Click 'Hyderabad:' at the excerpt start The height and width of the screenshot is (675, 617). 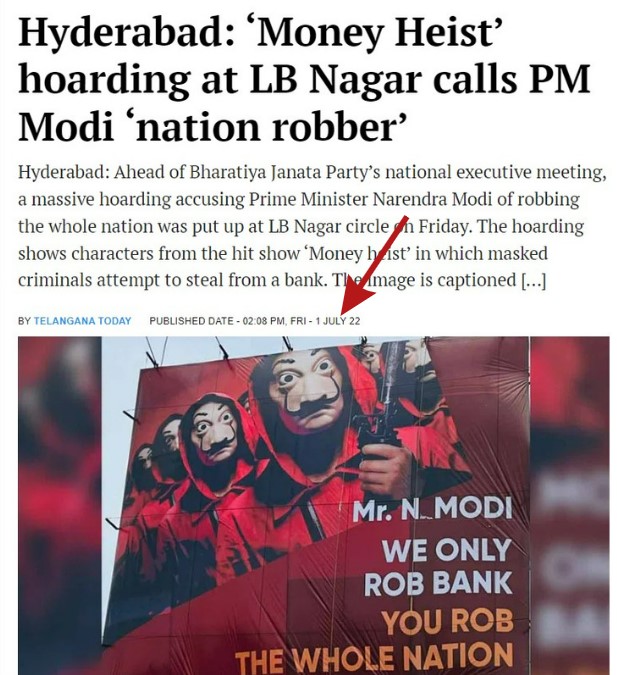click(x=63, y=173)
